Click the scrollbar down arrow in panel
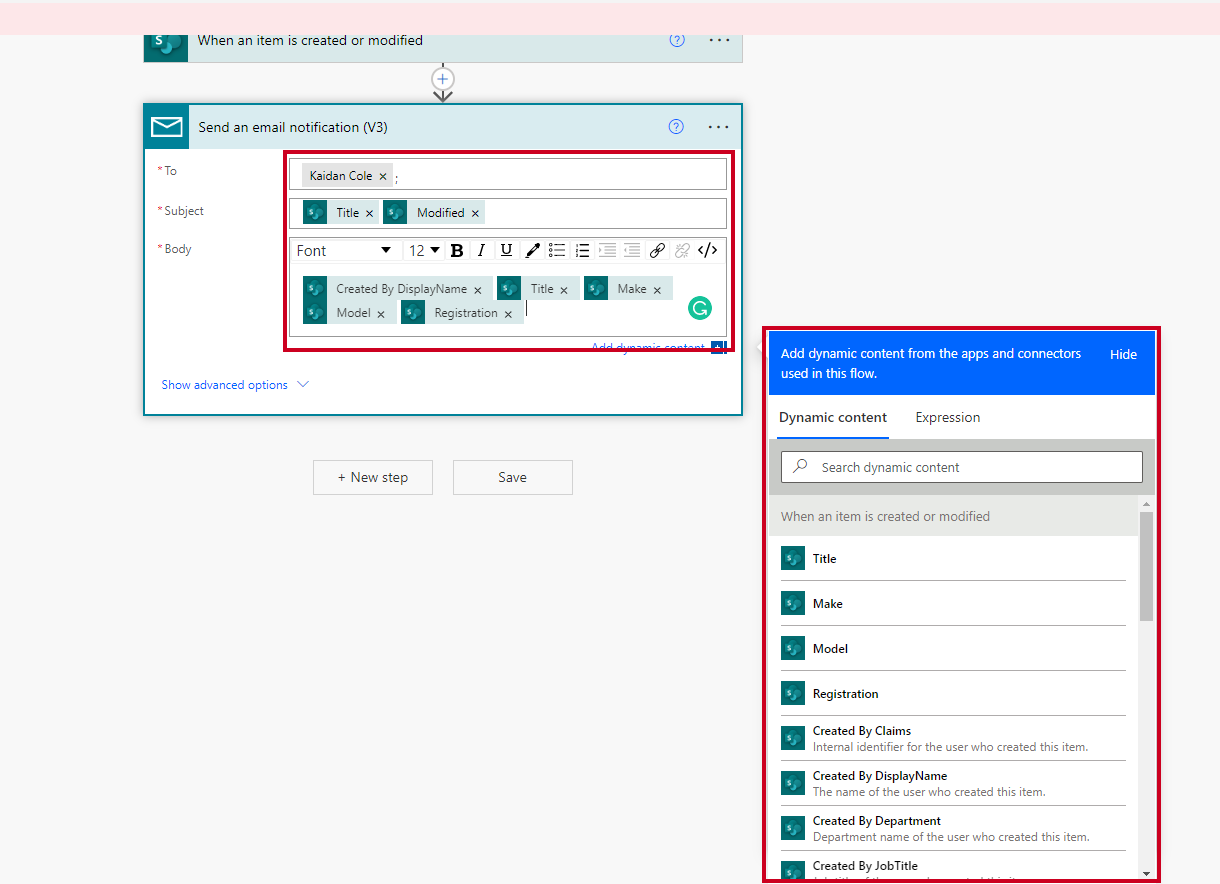Screen dimensions: 1220x884 1146,873
